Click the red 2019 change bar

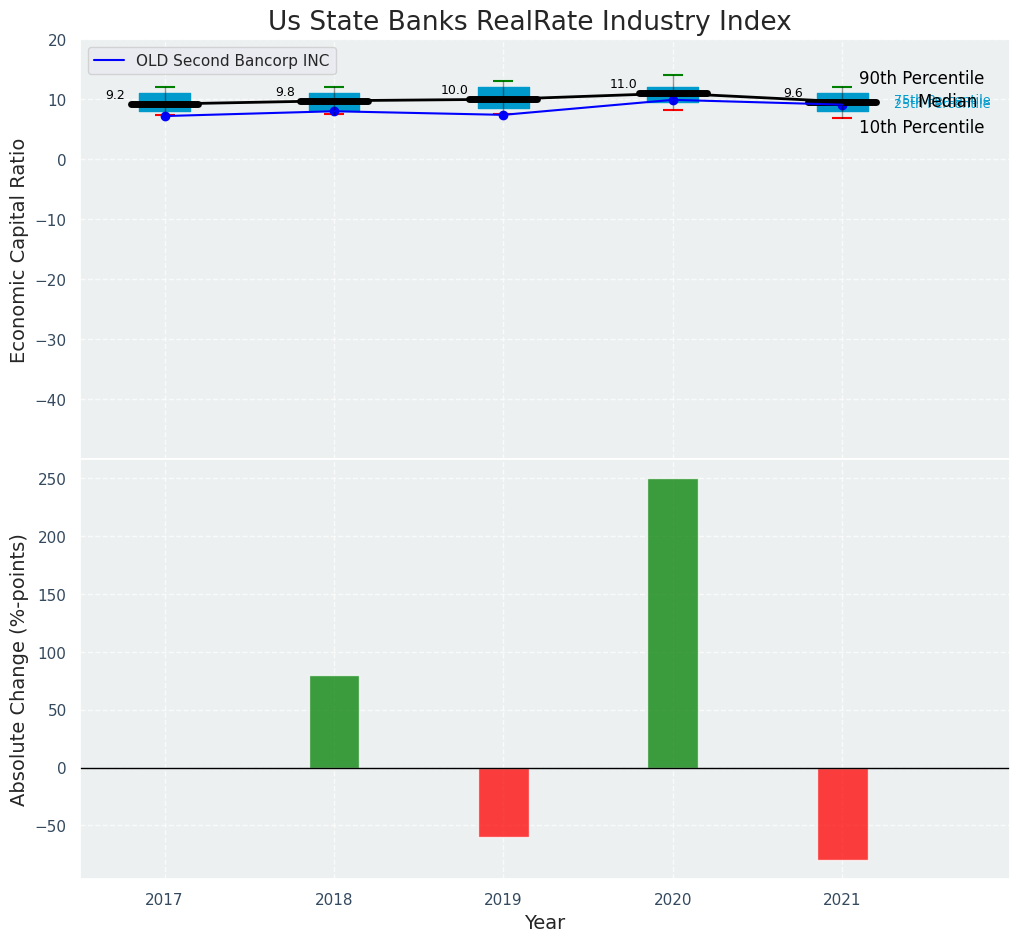(503, 802)
